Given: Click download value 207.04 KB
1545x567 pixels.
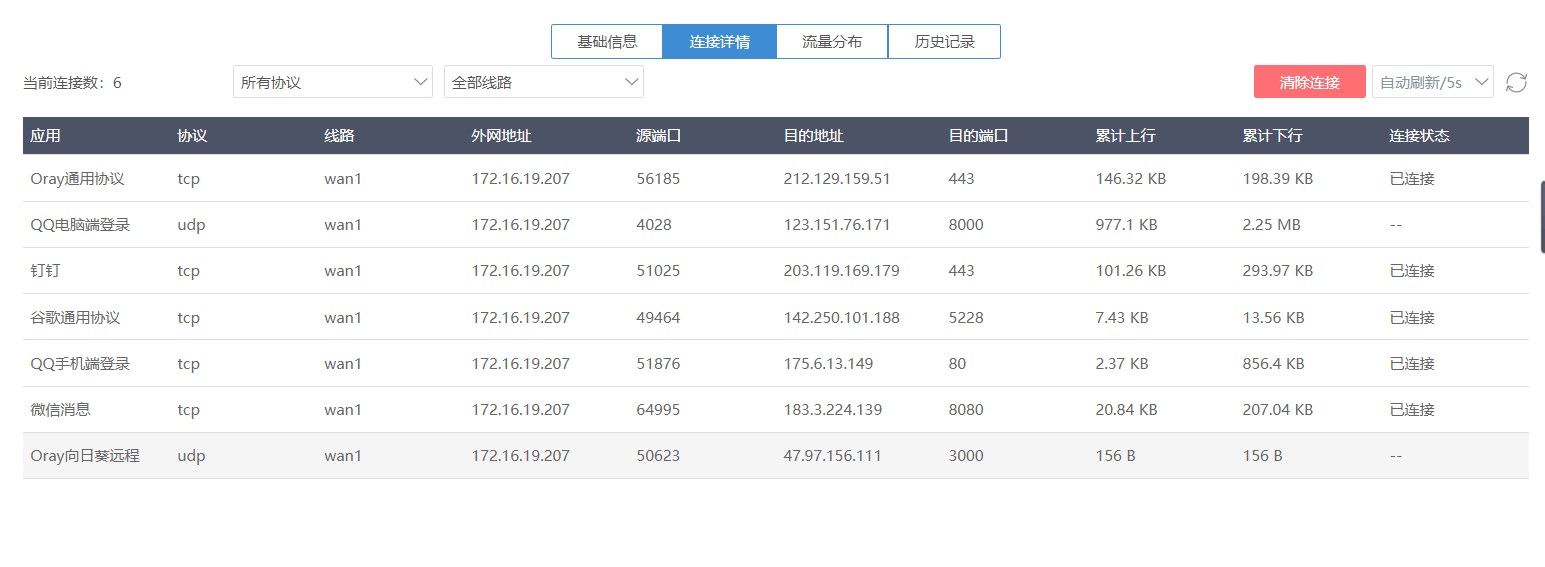Looking at the screenshot, I should (x=1278, y=409).
